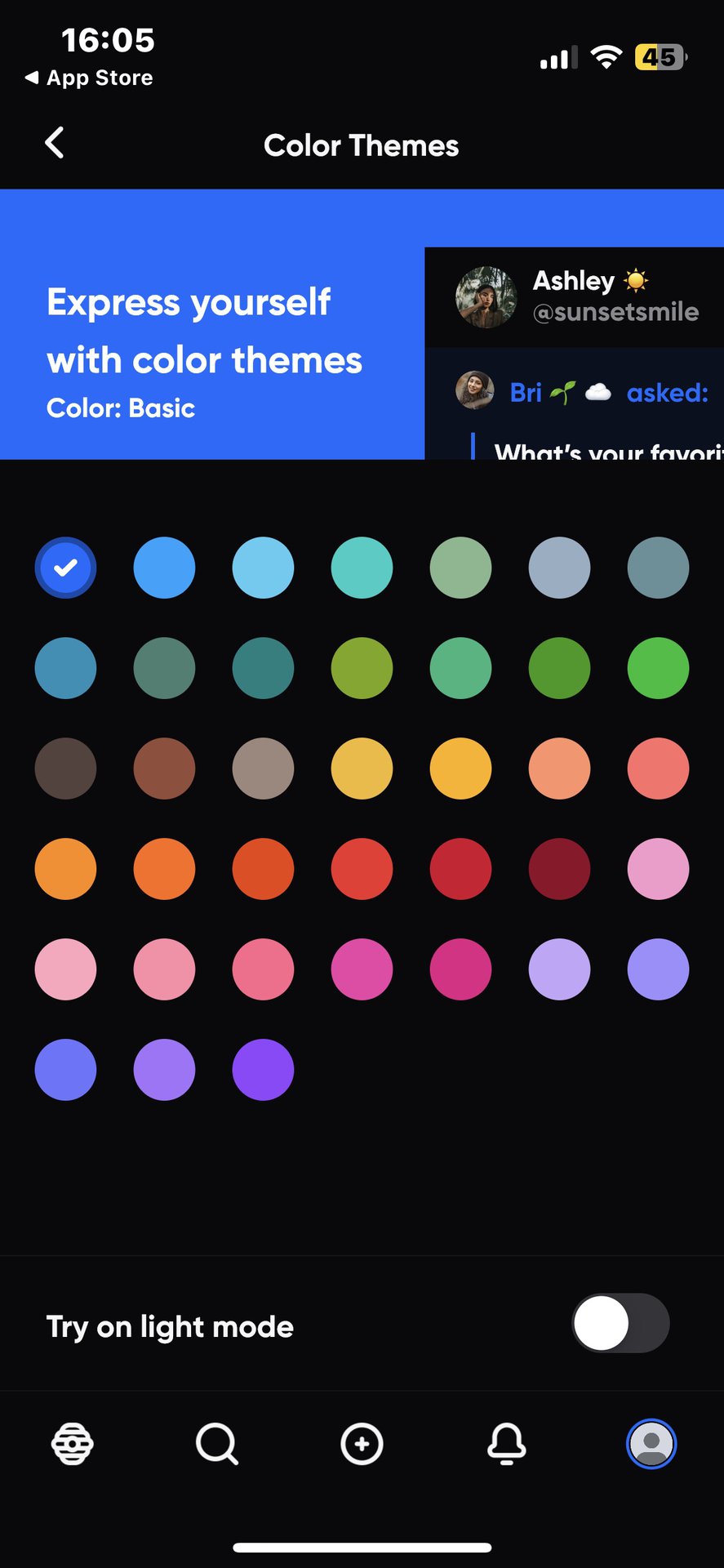Tap the create plus circle icon
724x1568 pixels.
click(362, 1444)
